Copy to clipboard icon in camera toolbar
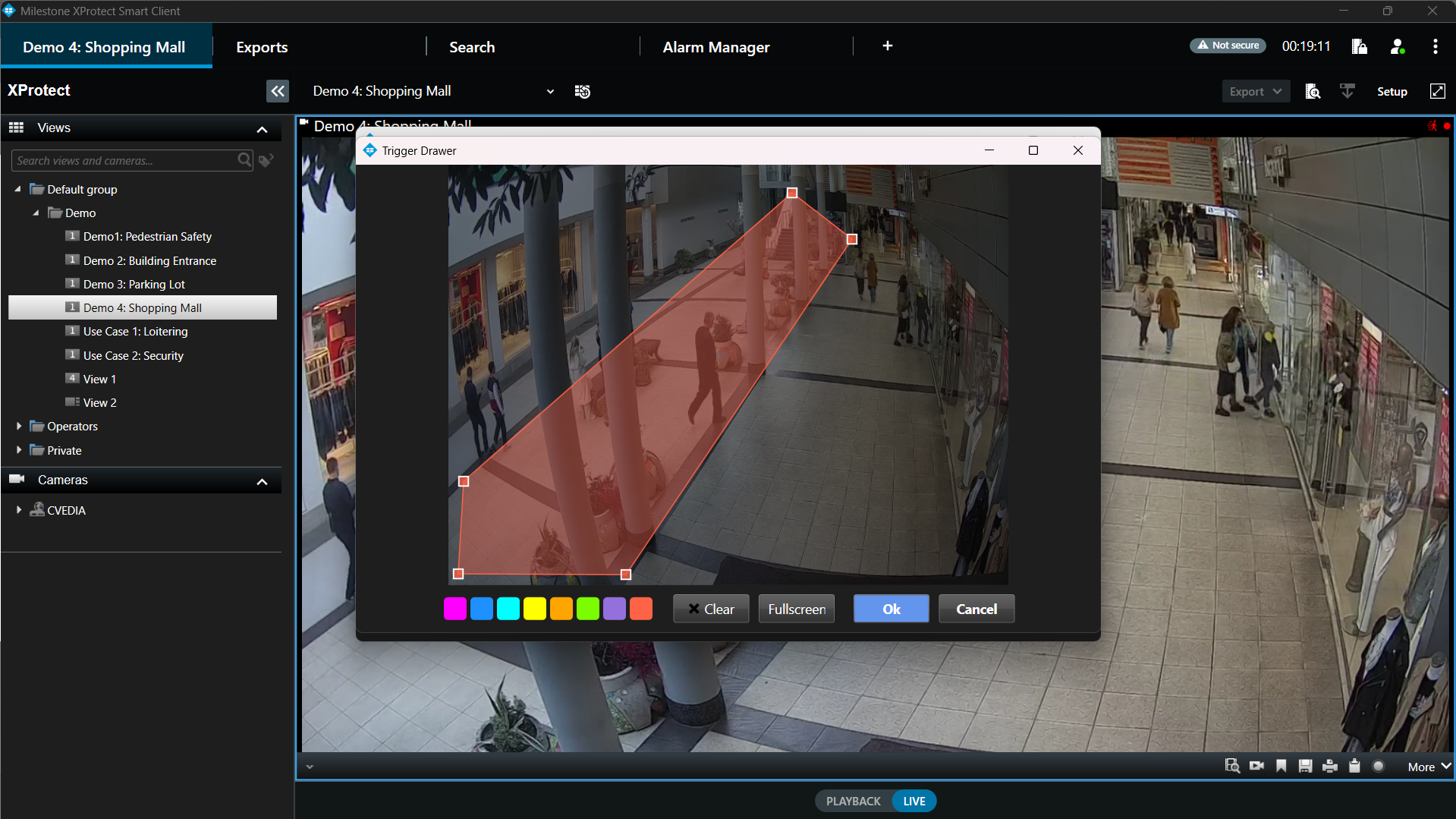This screenshot has height=819, width=1456. point(1354,766)
